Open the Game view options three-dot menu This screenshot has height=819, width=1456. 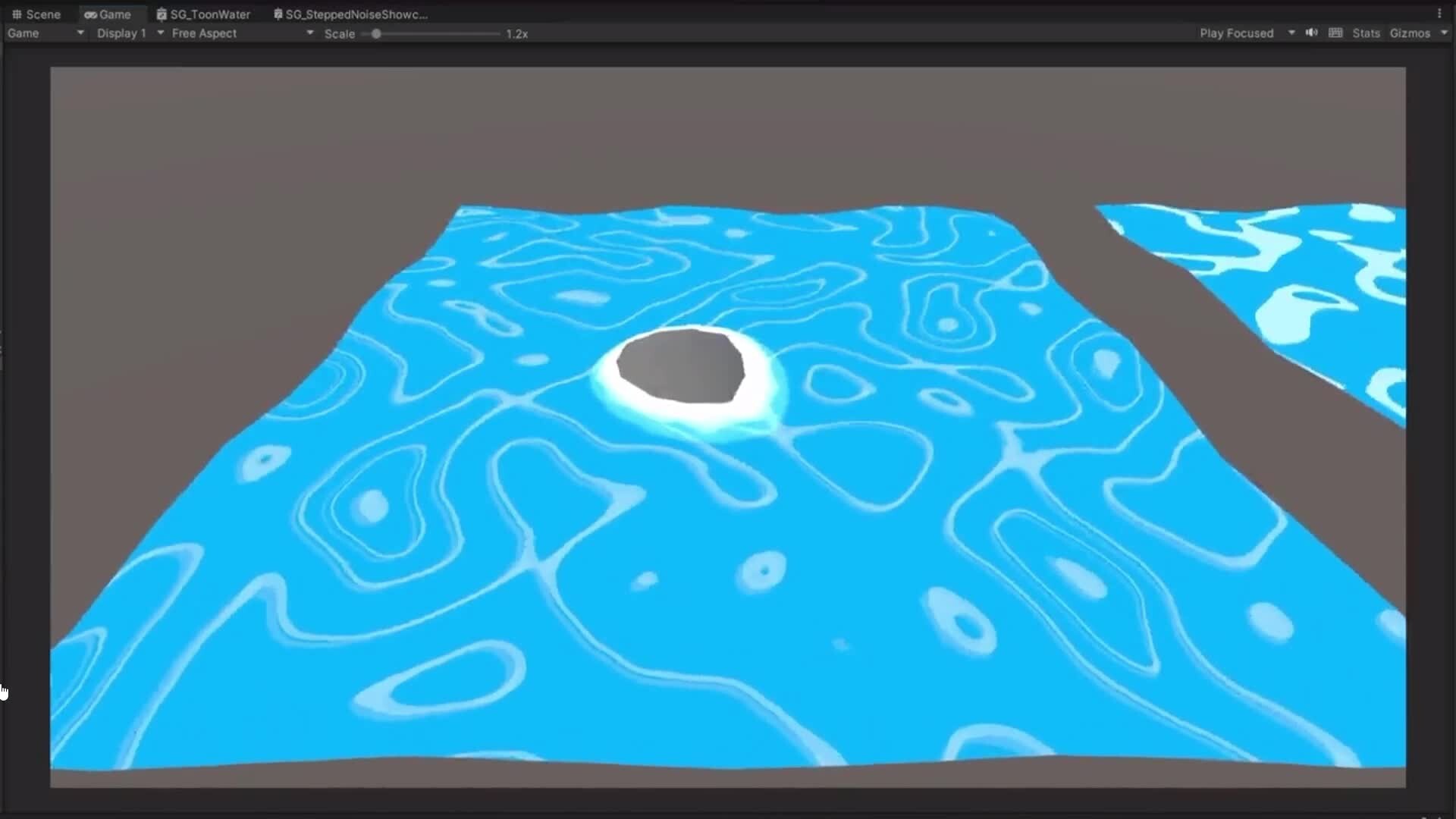click(x=1440, y=13)
